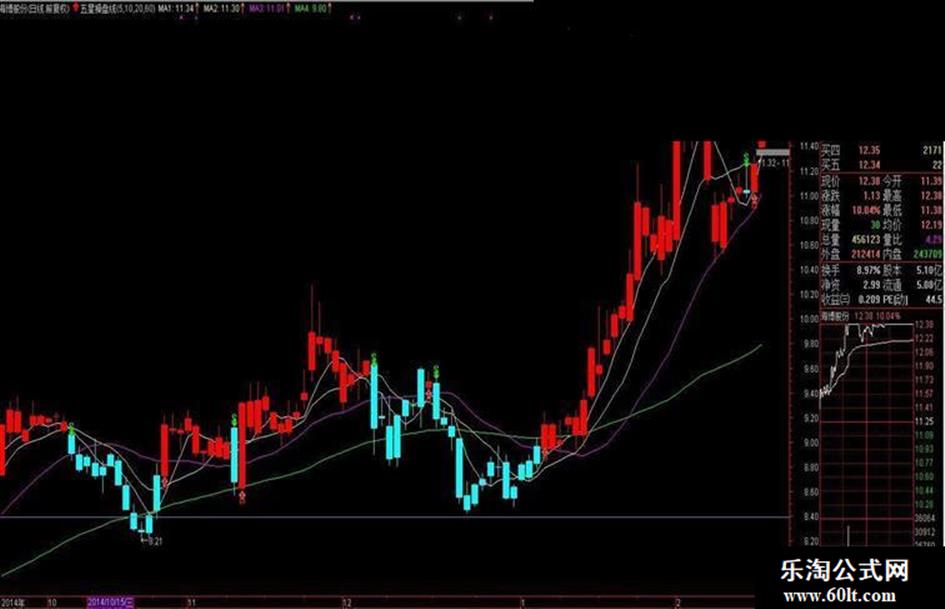Click the volume bar in intraday panel

(x=849, y=535)
